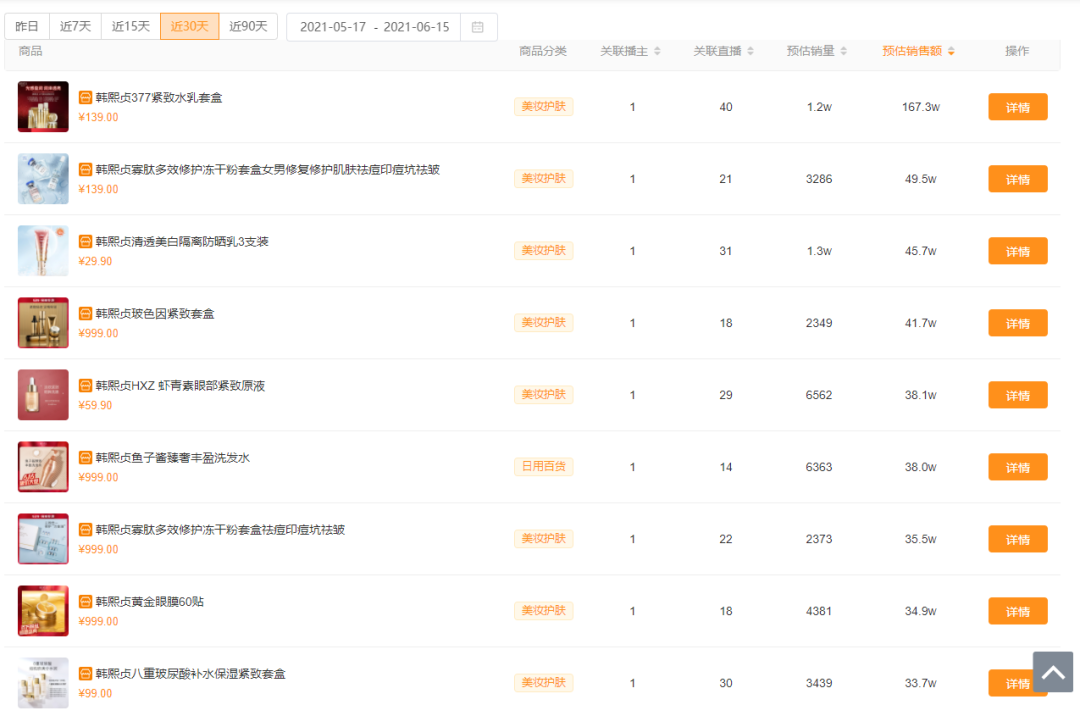Click the ¥29.90 price text
1080x716 pixels.
95,262
